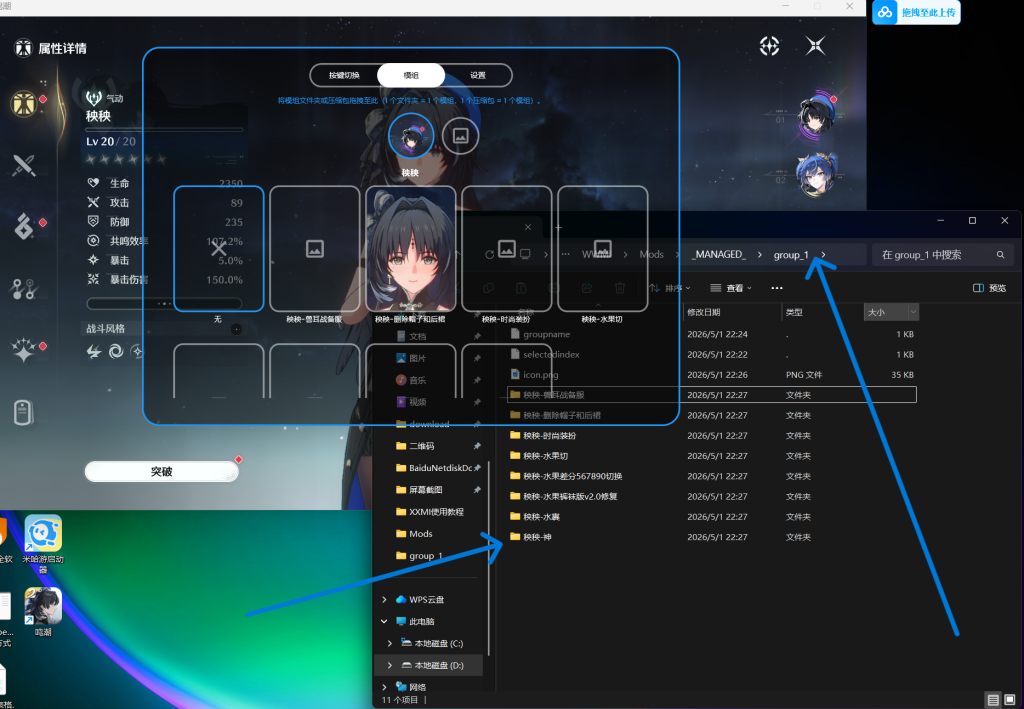This screenshot has width=1024, height=709.
Task: Select the placeholder image circle beside 秧秧
Action: [x=460, y=136]
